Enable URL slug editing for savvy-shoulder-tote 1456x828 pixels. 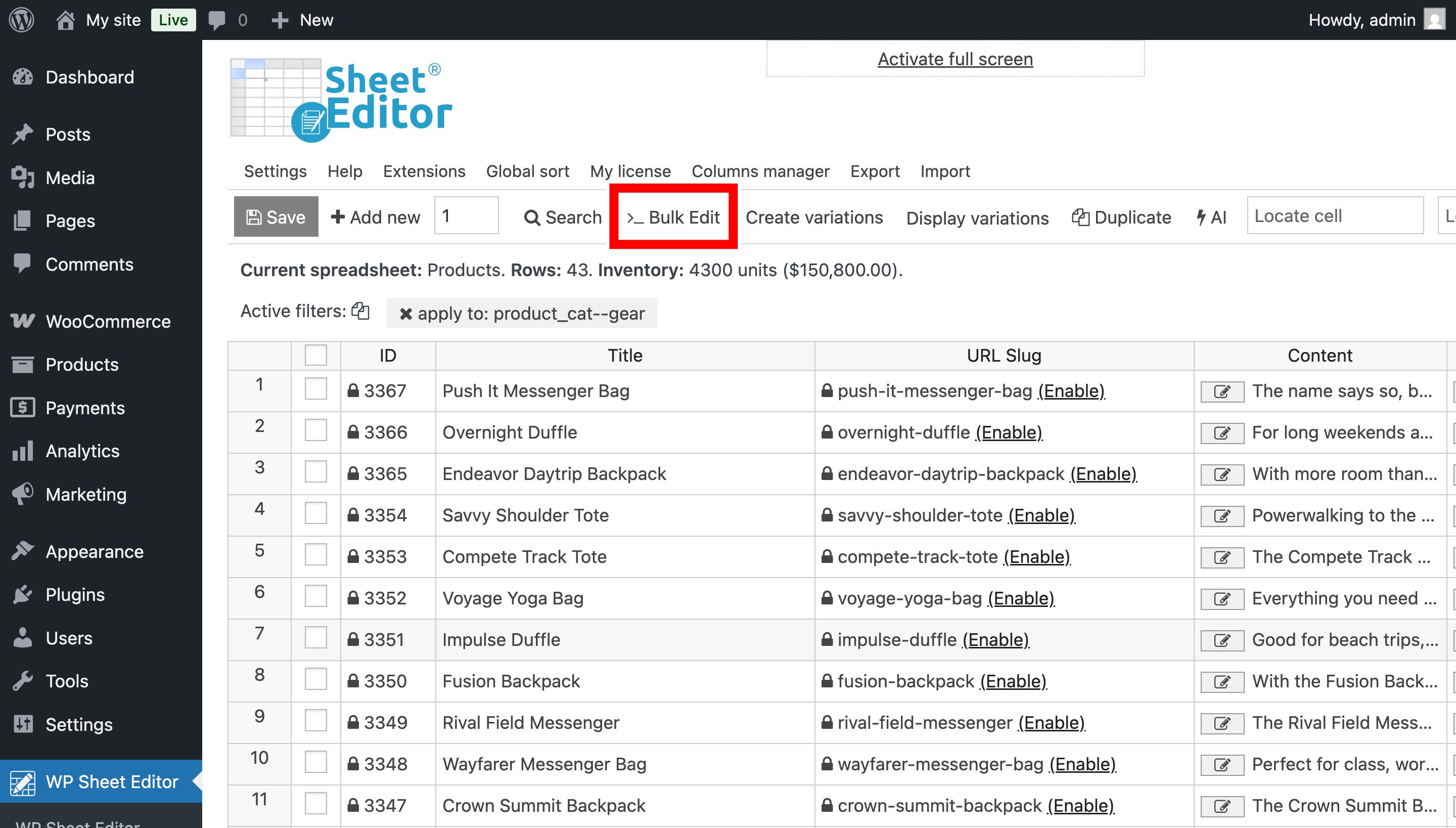(x=1041, y=515)
